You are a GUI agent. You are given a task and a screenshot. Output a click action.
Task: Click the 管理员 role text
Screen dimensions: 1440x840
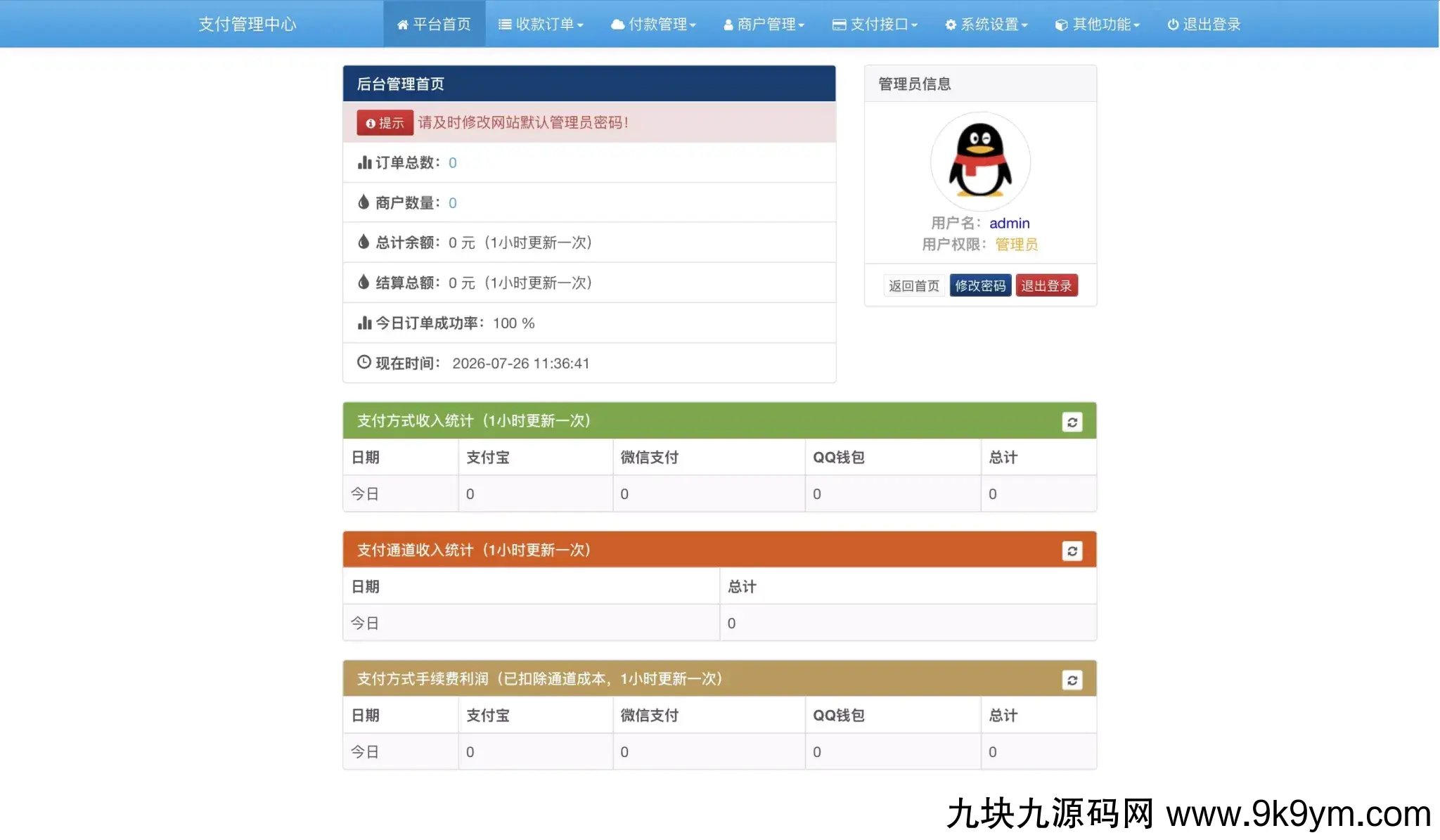pyautogui.click(x=1016, y=244)
